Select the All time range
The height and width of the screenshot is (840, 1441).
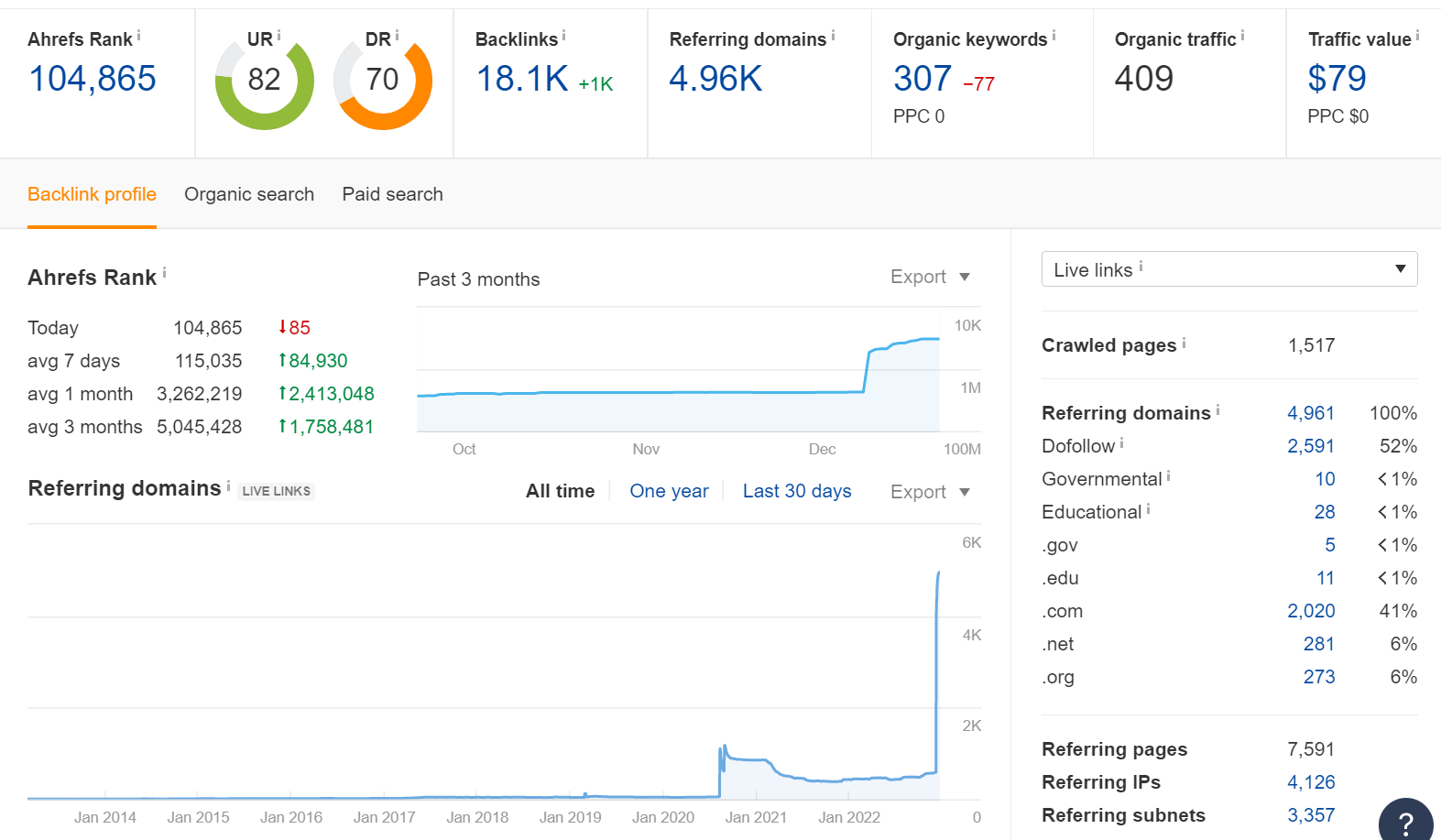pyautogui.click(x=560, y=491)
